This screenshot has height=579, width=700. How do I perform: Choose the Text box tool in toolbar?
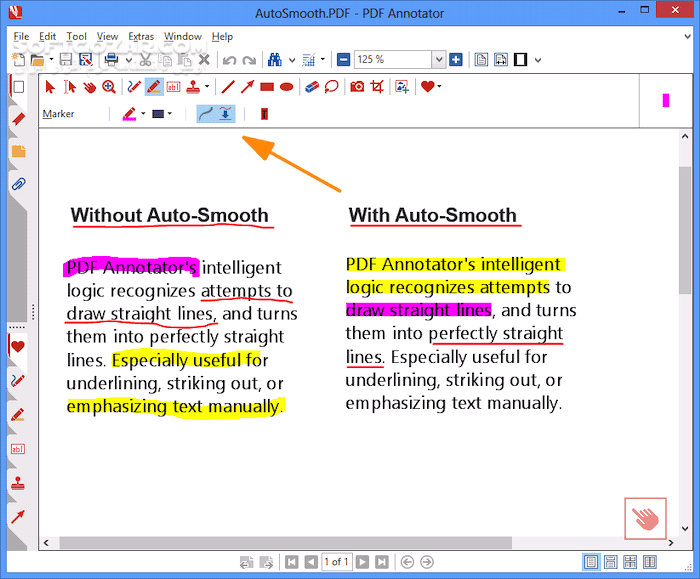pos(173,87)
